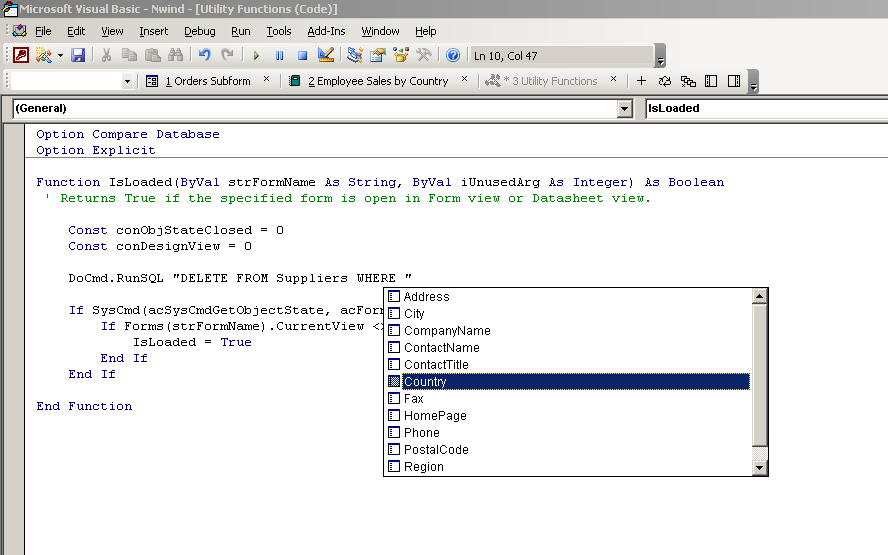
Task: Switch to the Orders Subform tab
Action: [x=207, y=81]
